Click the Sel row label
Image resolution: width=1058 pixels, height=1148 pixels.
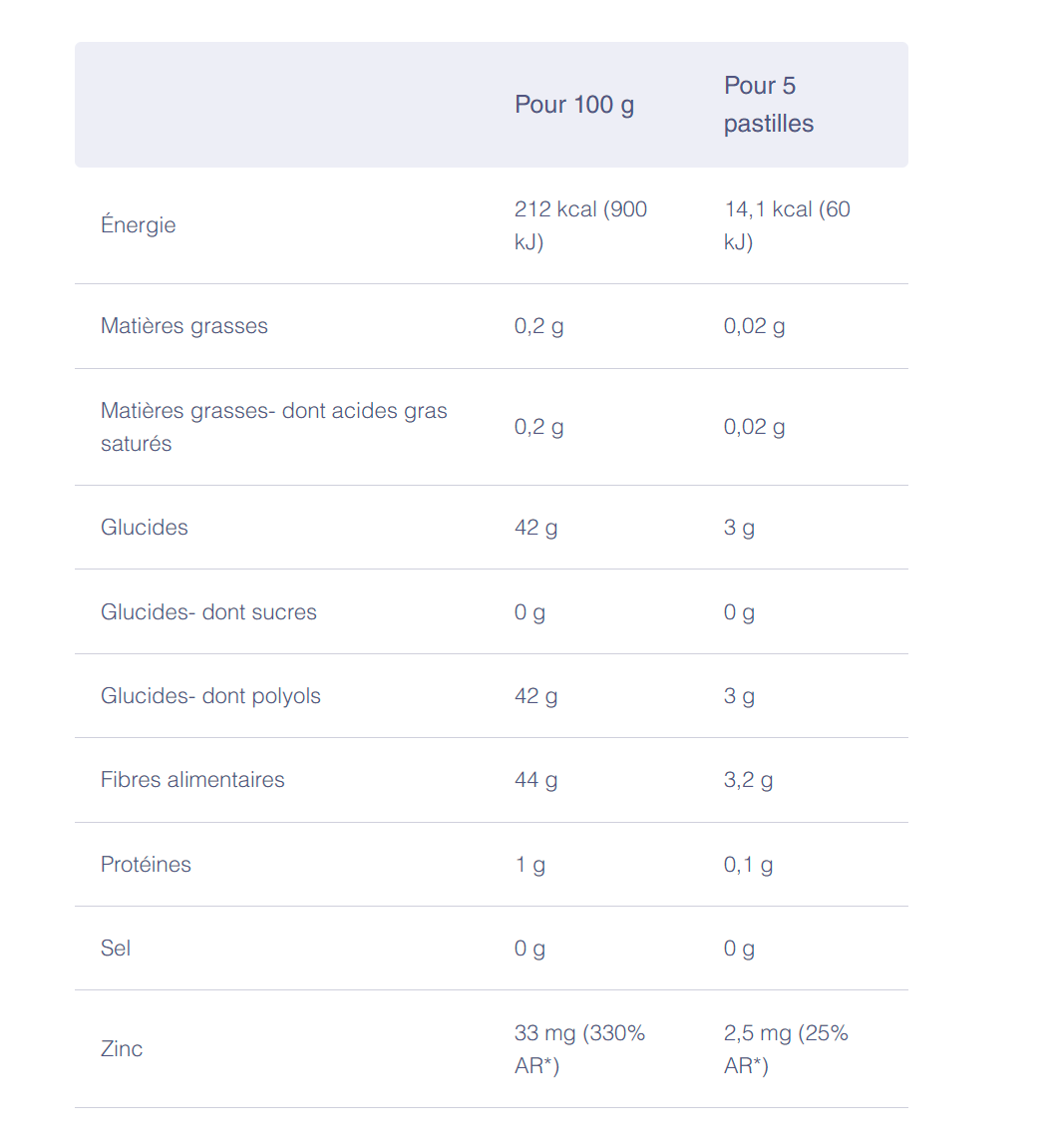pos(116,949)
